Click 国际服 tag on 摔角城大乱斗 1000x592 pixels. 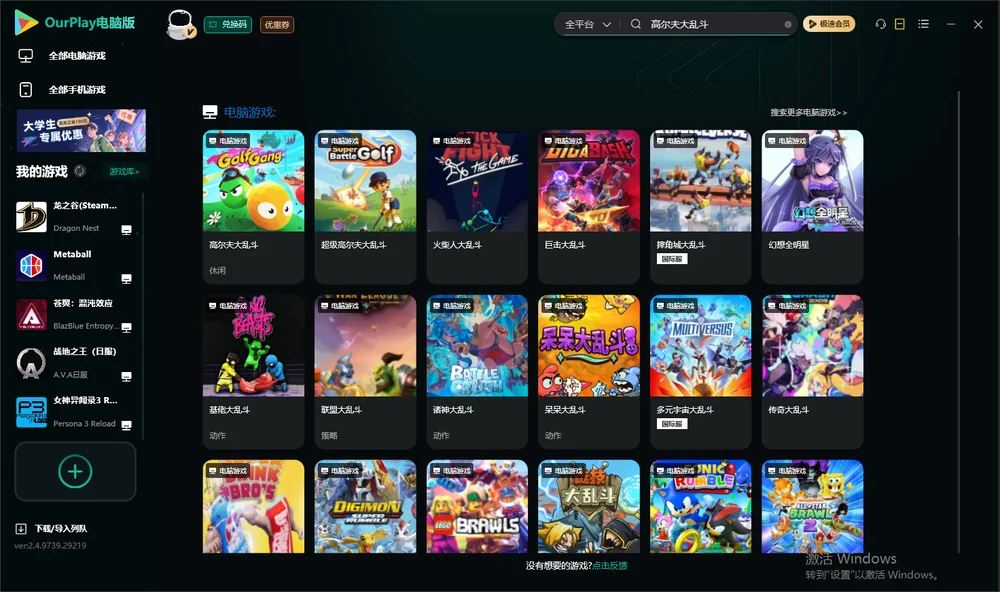click(x=672, y=259)
